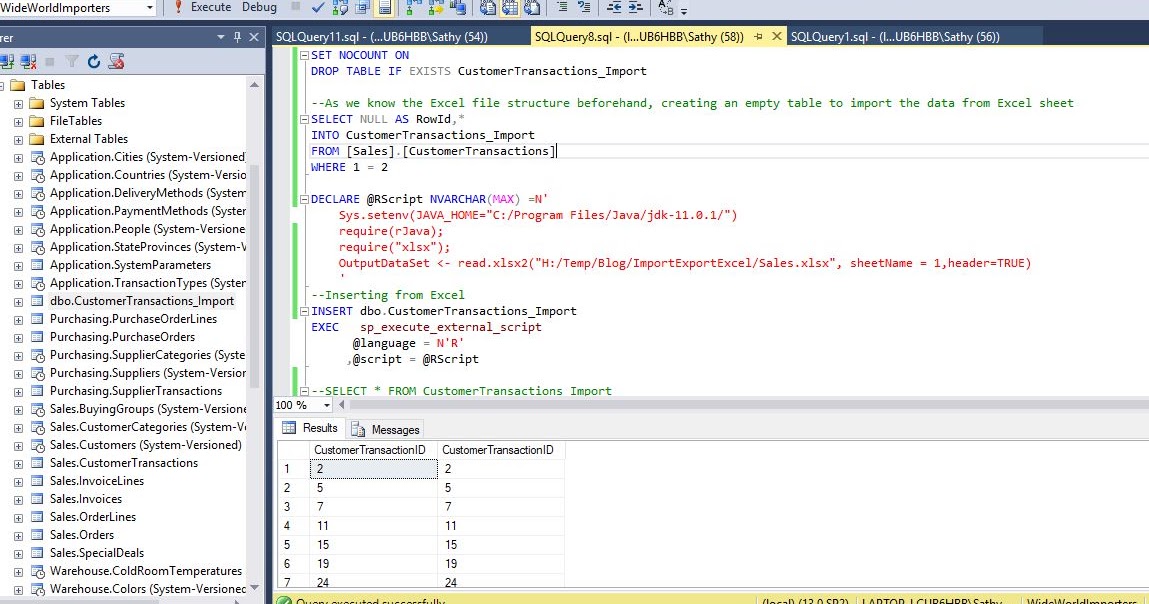
Task: Click the Parse checkmark icon
Action: pyautogui.click(x=318, y=7)
